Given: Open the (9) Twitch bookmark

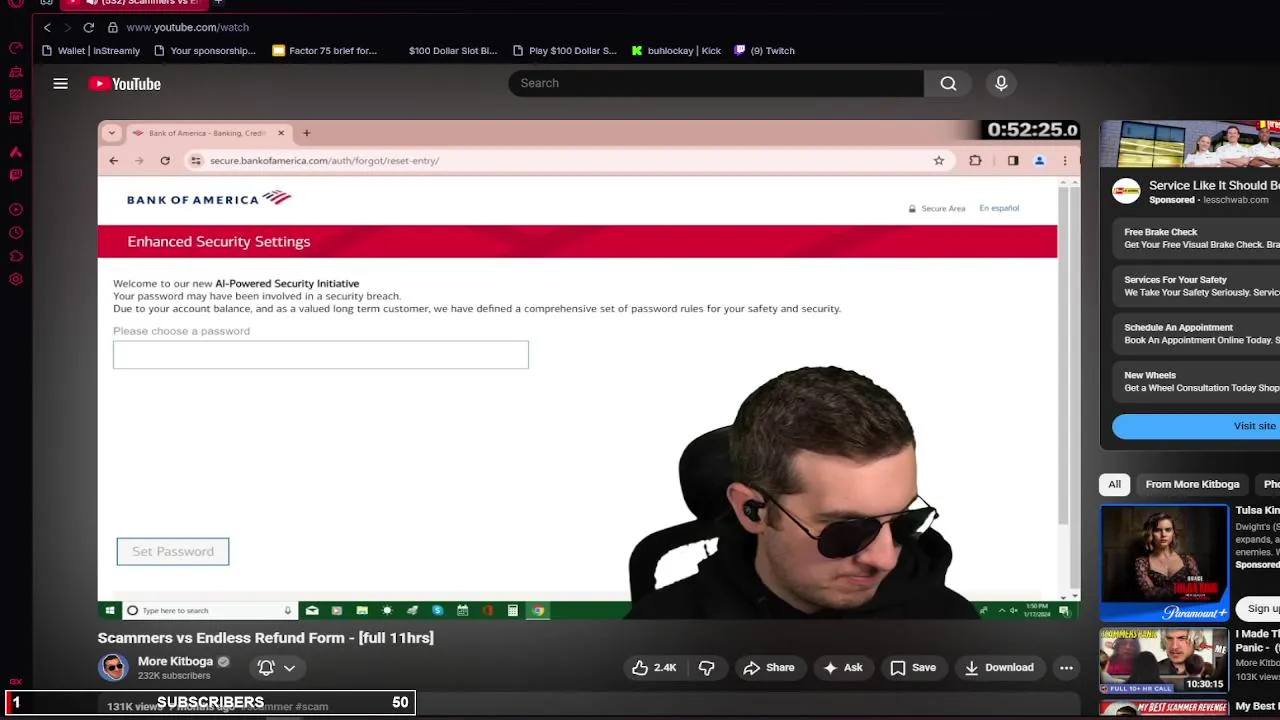Looking at the screenshot, I should (x=764, y=50).
